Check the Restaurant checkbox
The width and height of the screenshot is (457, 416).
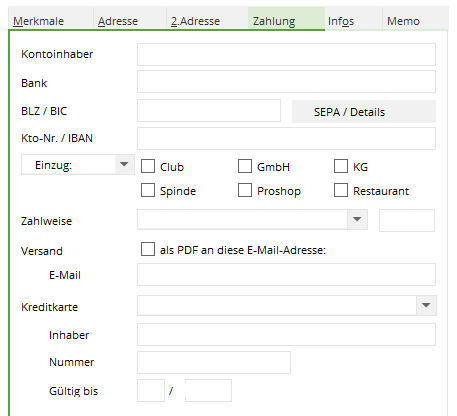point(341,190)
